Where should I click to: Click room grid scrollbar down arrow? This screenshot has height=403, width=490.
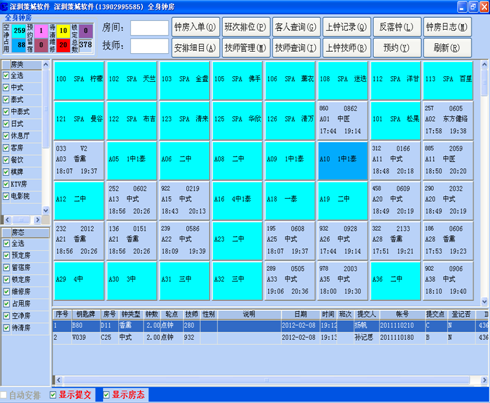pyautogui.click(x=484, y=301)
